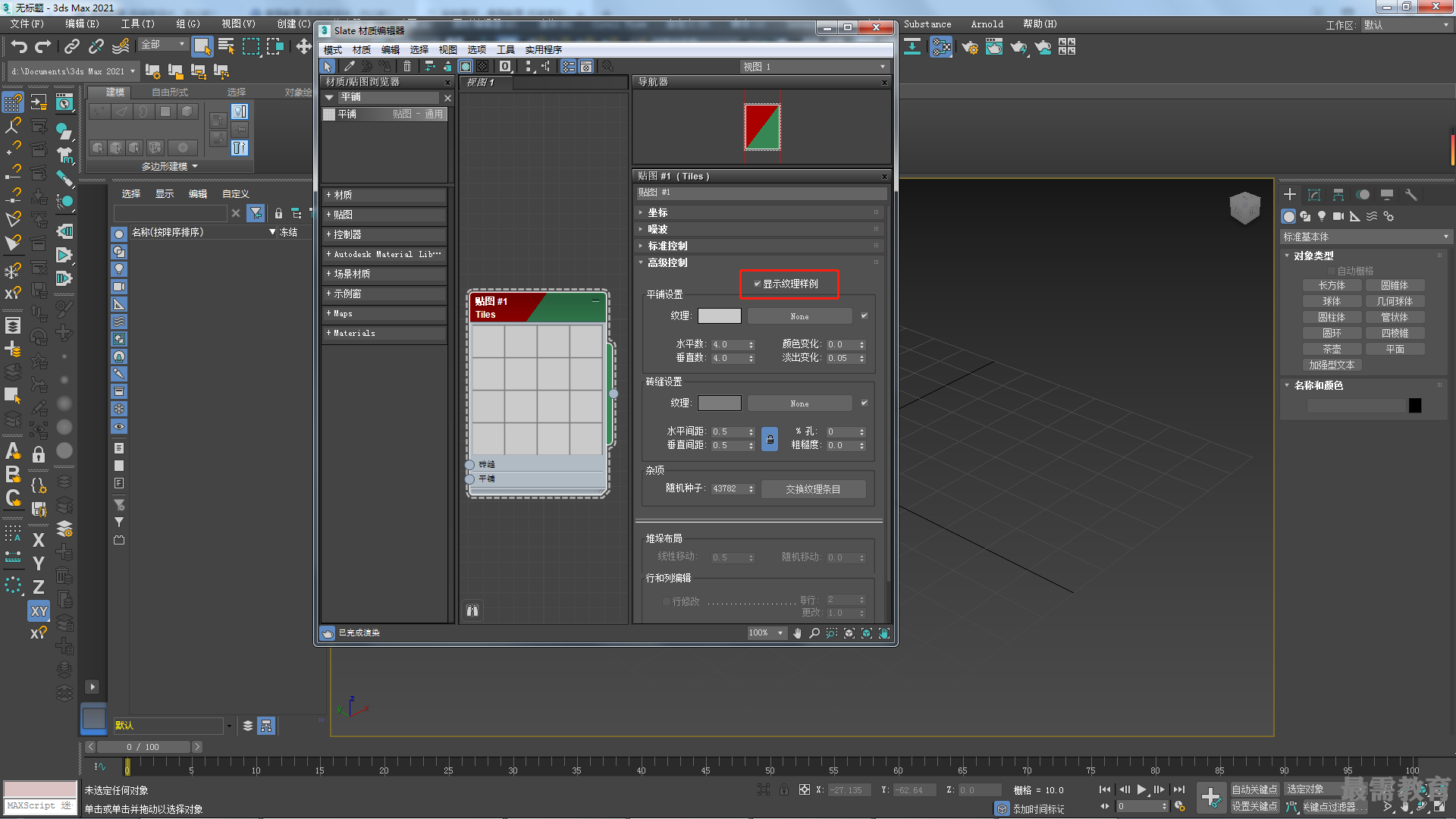Expand the 噪波 rollout
The width and height of the screenshot is (1456, 819).
[758, 229]
